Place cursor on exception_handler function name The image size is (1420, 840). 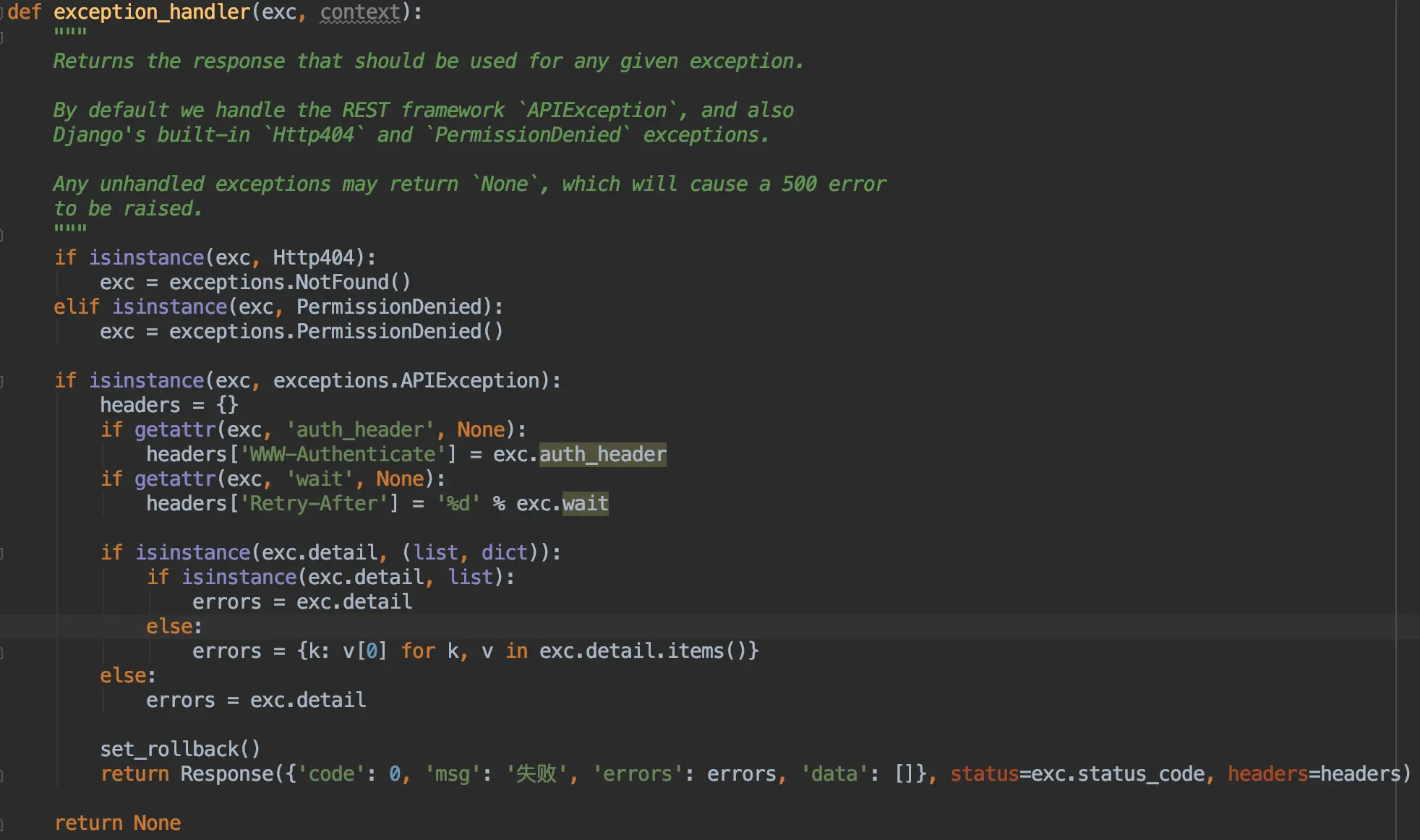pos(151,12)
